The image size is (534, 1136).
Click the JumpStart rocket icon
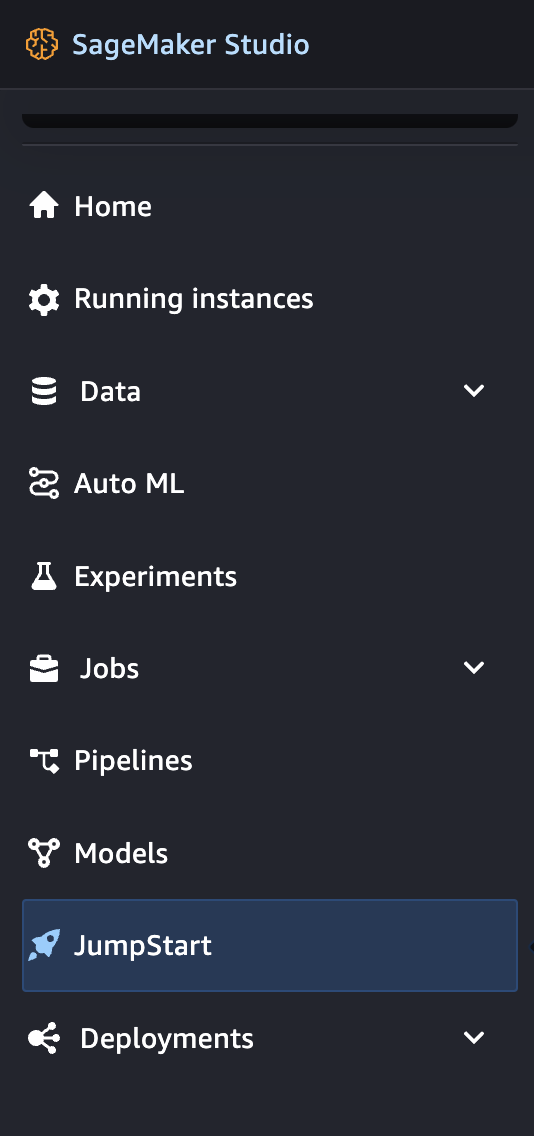43,945
